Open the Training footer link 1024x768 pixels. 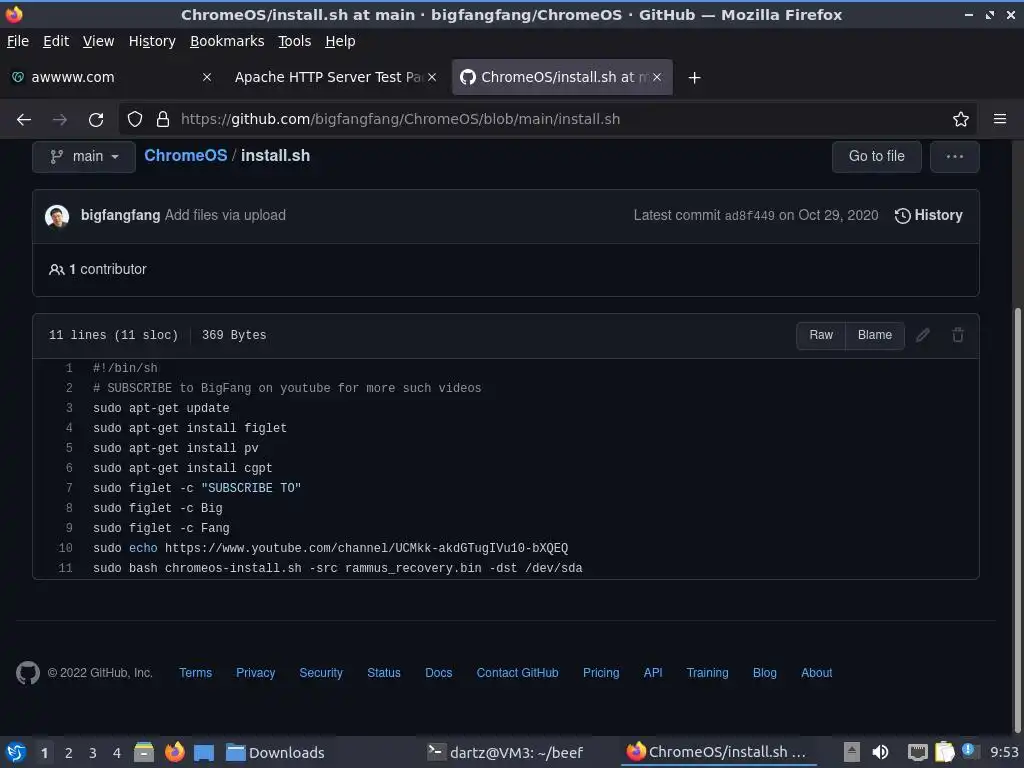707,673
